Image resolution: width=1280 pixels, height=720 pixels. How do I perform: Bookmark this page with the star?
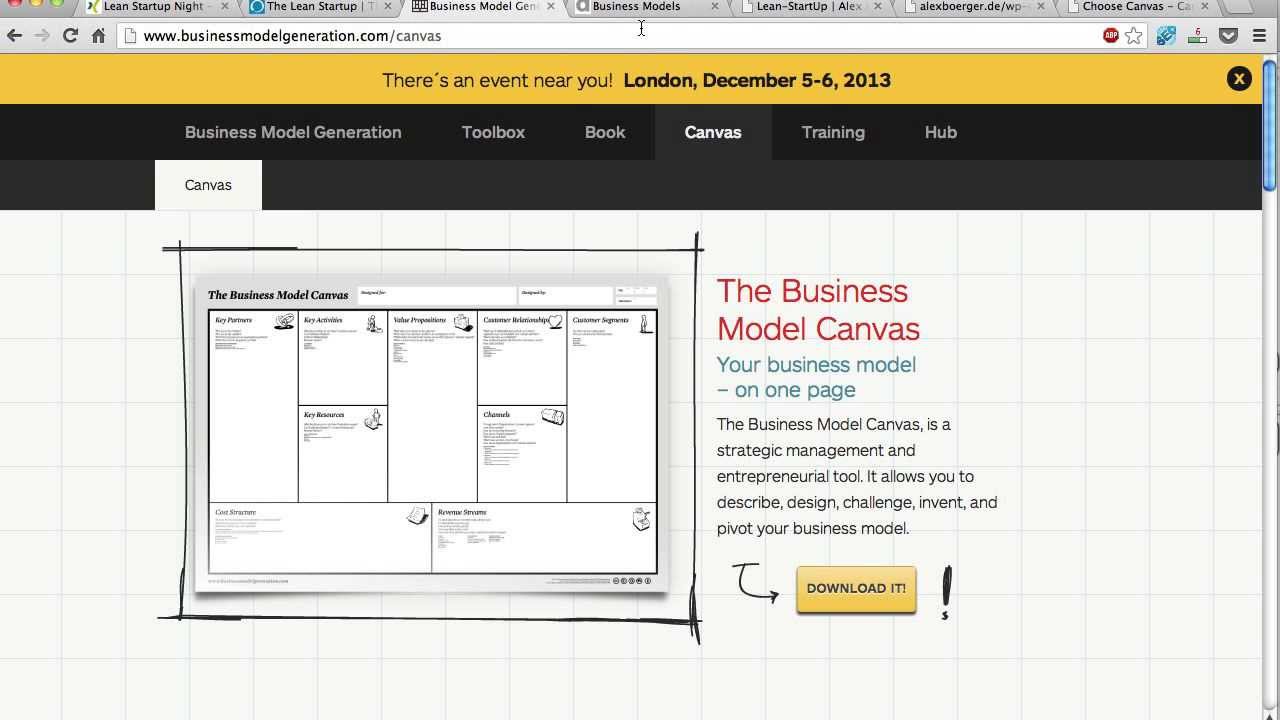click(1134, 36)
